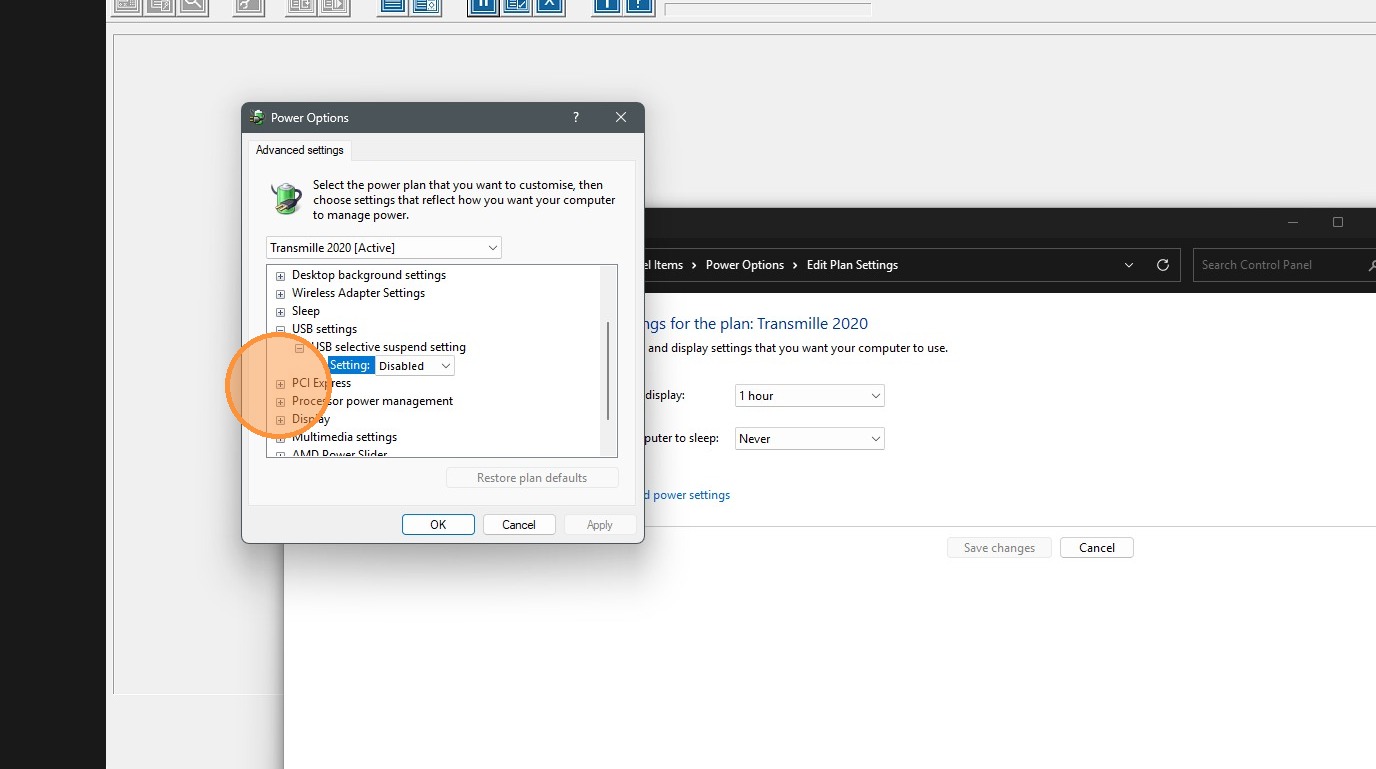The width and height of the screenshot is (1376, 769).
Task: Open the Setting dropdown showing Disabled
Action: (415, 366)
